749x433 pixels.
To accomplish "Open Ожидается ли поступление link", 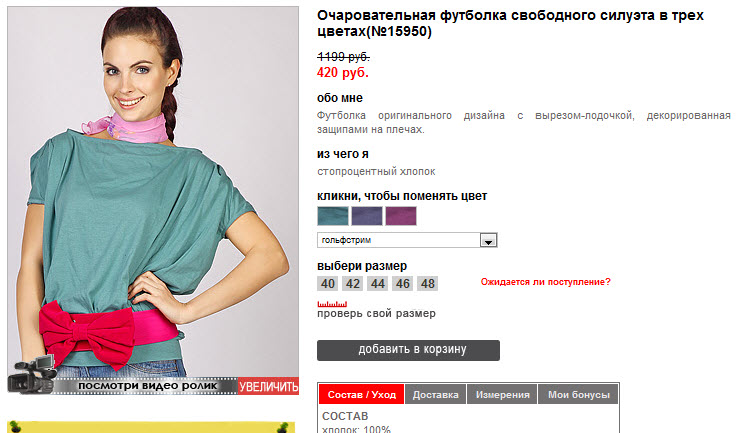I will click(x=546, y=282).
